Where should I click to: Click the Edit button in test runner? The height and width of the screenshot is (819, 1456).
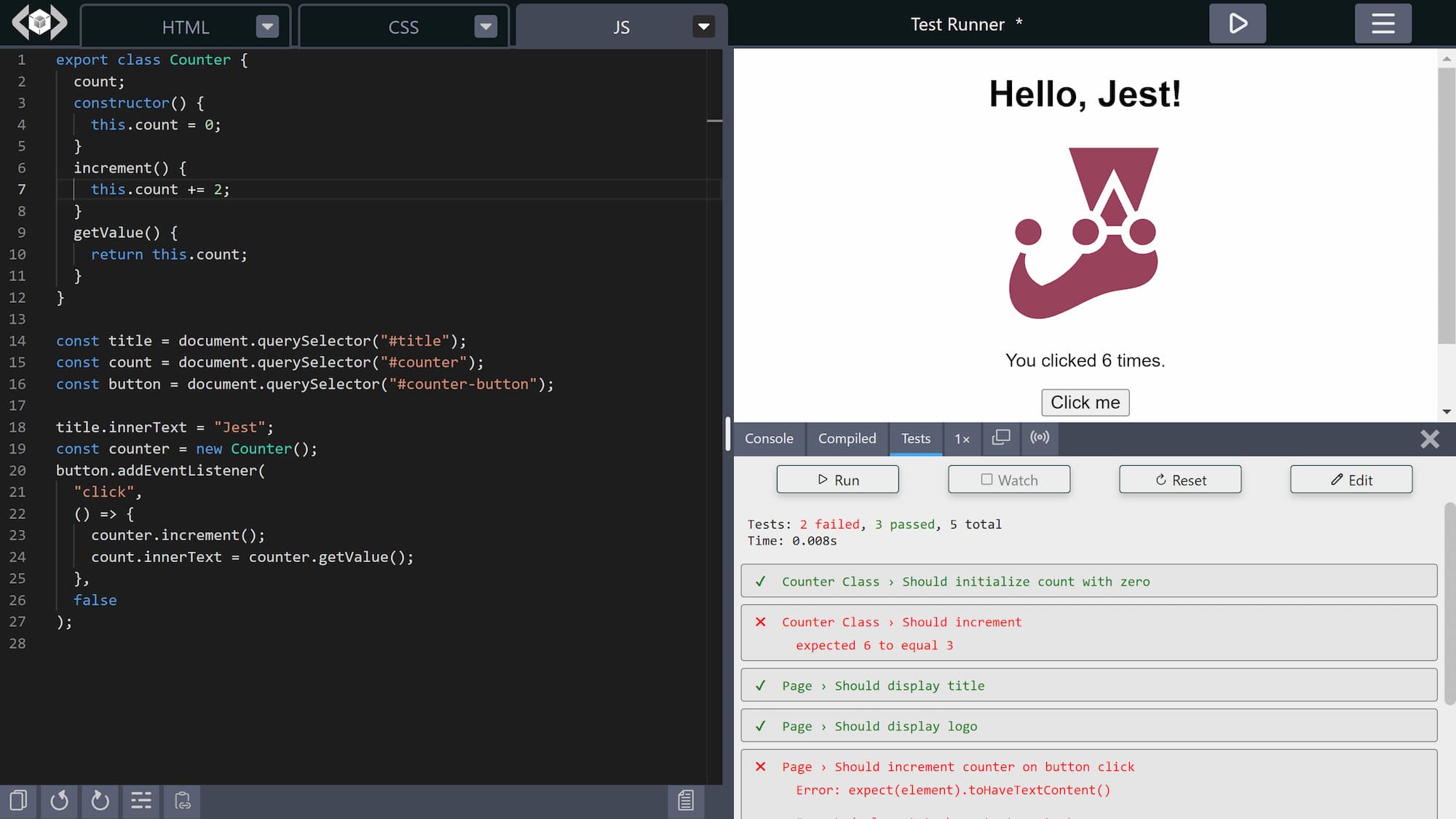pos(1351,479)
